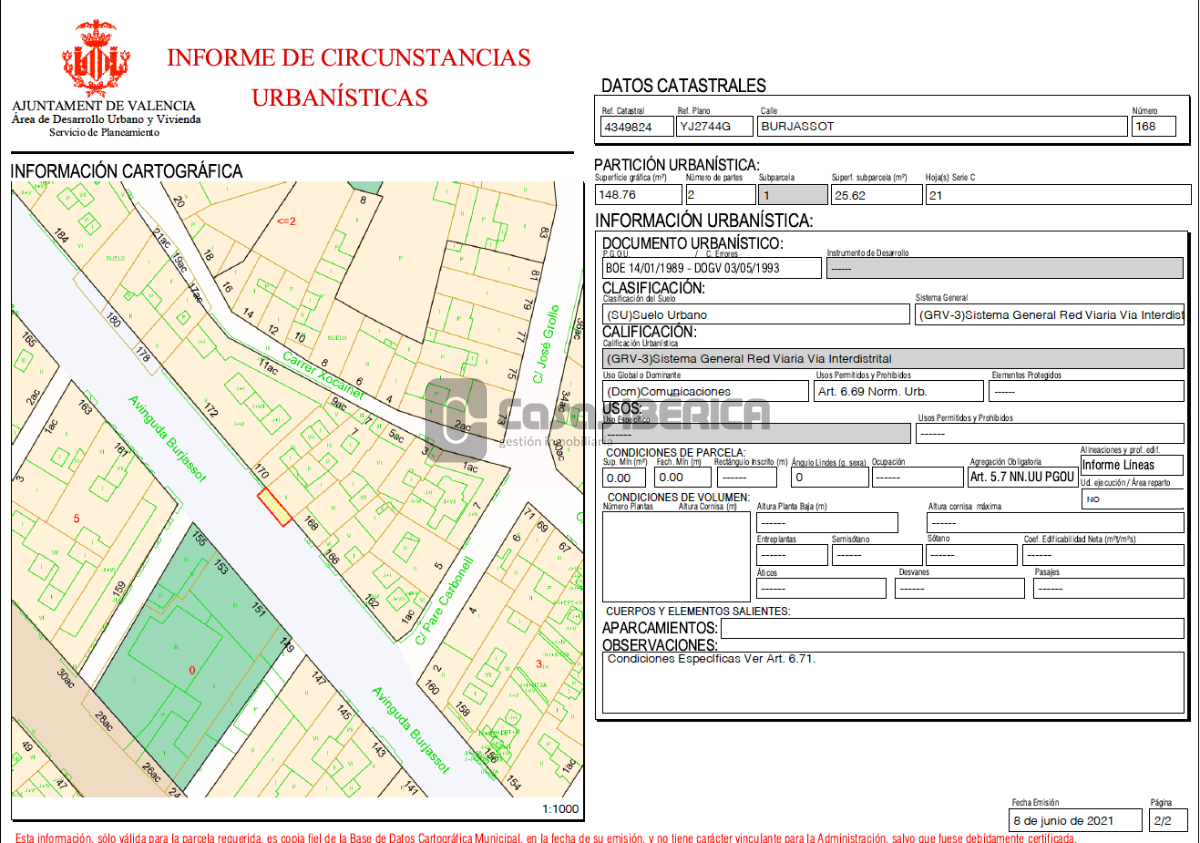Click the 1:1000 map scale label
The height and width of the screenshot is (843, 1200).
[561, 809]
